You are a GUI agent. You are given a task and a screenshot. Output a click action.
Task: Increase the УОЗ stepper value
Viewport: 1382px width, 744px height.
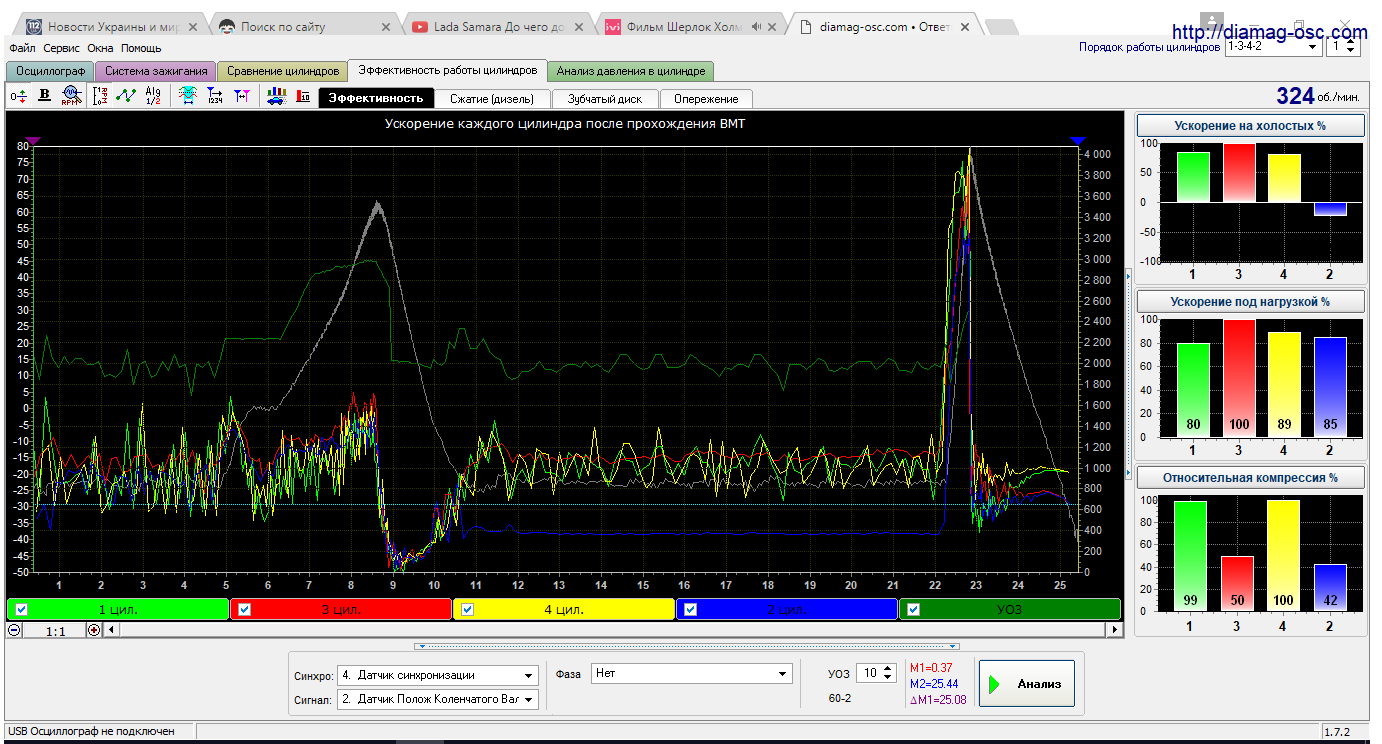pos(888,669)
